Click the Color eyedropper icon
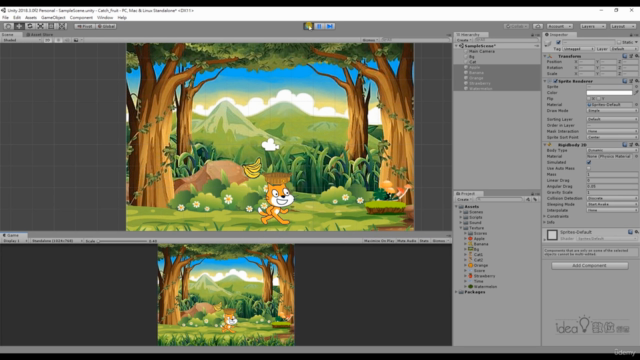Viewport: 640px width, 360px height. pos(636,93)
